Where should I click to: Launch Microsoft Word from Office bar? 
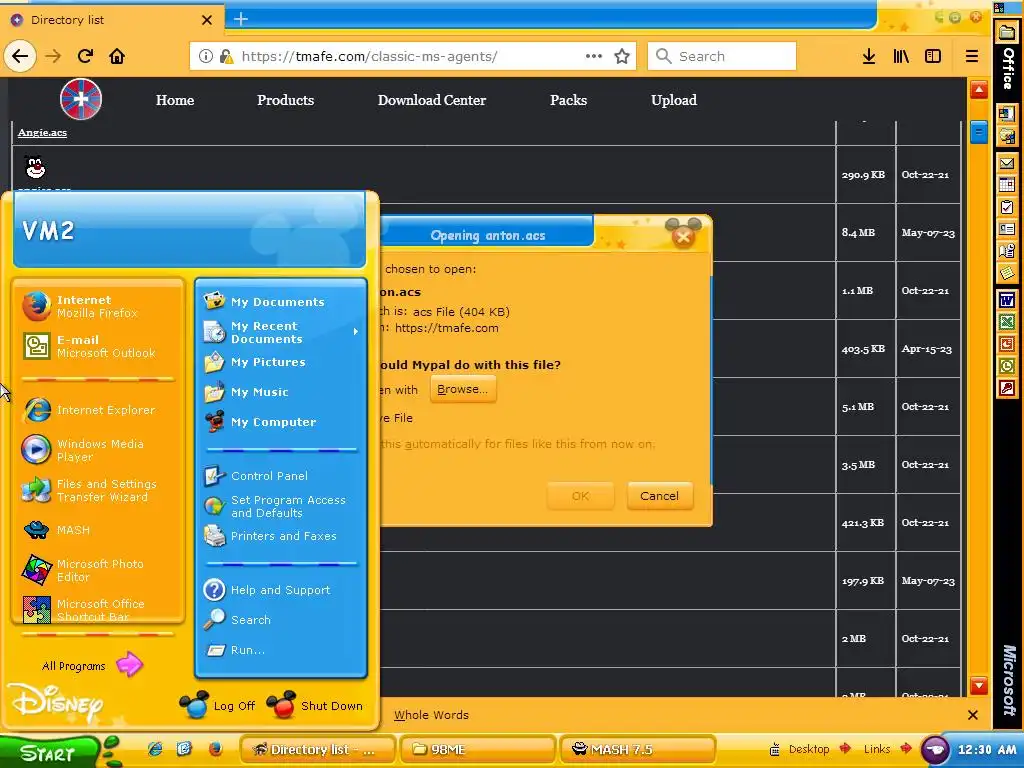1007,300
